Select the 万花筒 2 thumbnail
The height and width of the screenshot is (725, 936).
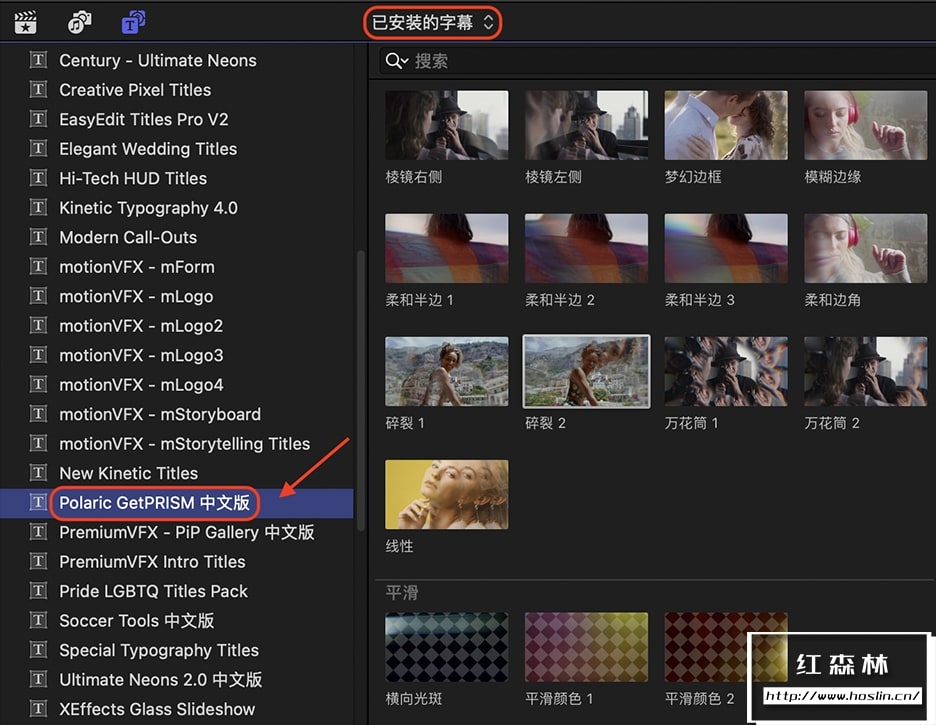coord(866,371)
